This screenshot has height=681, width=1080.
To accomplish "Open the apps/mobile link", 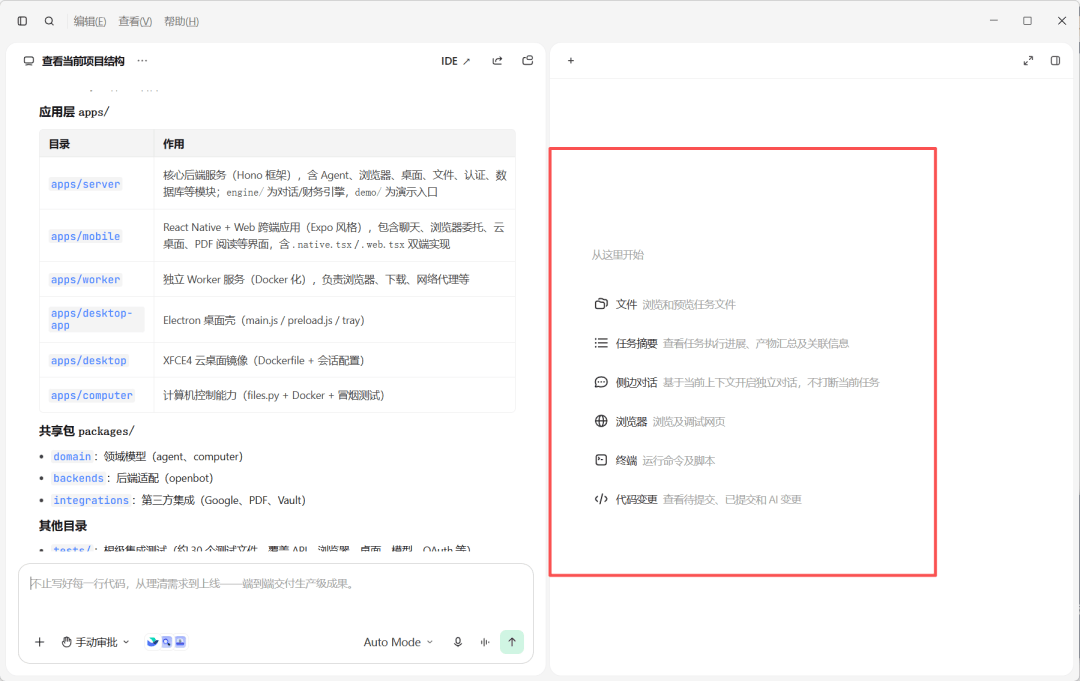I will [x=85, y=236].
